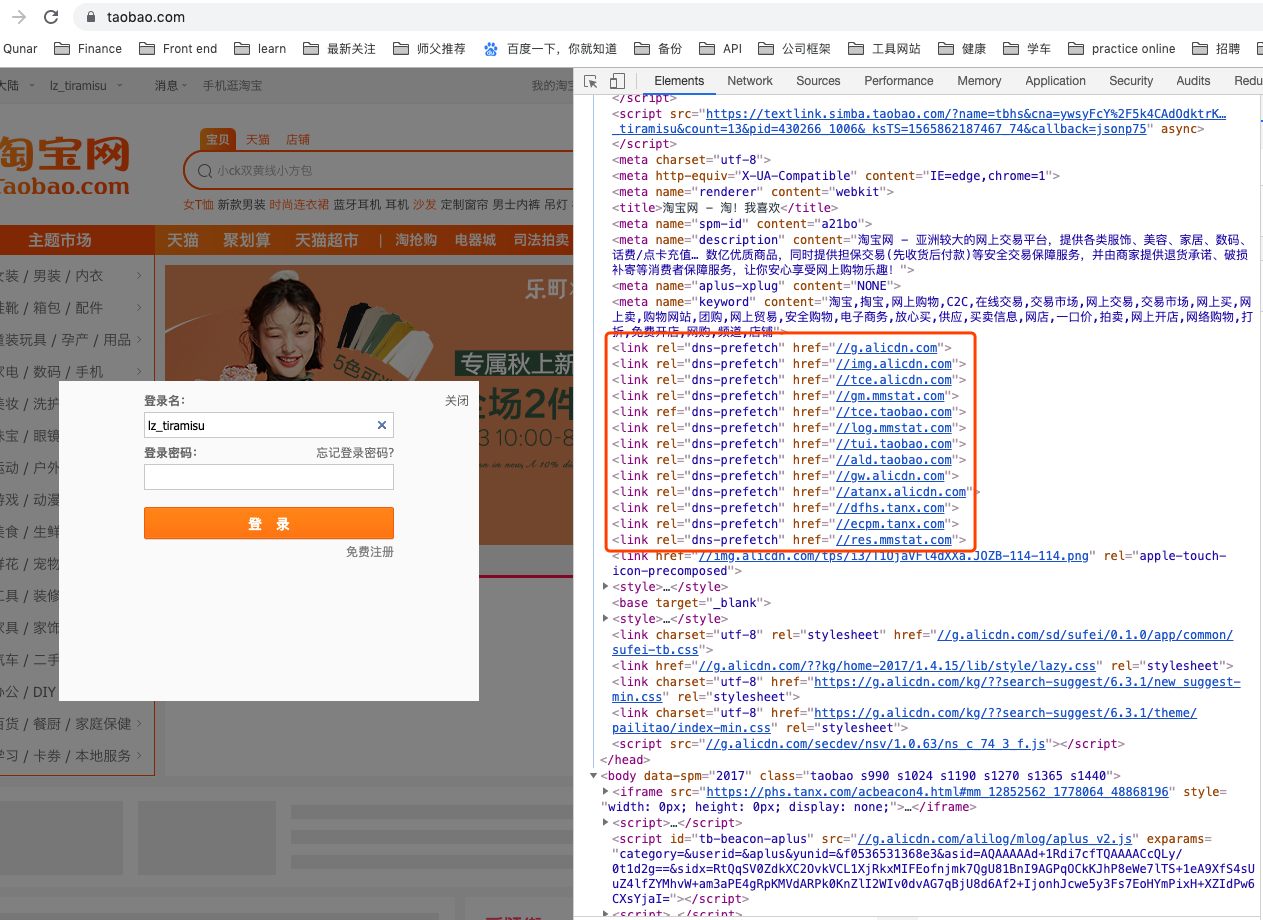Open the 工具网站 bookmark folder
This screenshot has width=1263, height=920.
pos(885,48)
